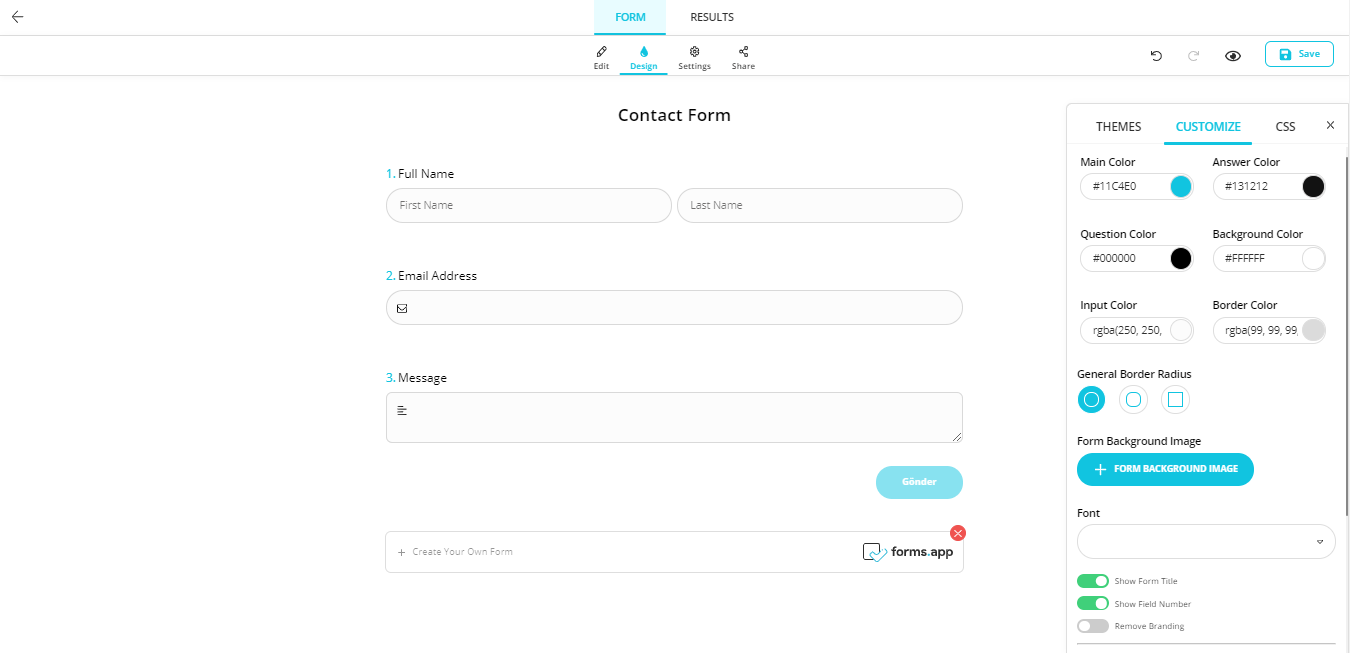Image resolution: width=1350 pixels, height=653 pixels.
Task: Select the square border radius option
Action: [x=1175, y=399]
